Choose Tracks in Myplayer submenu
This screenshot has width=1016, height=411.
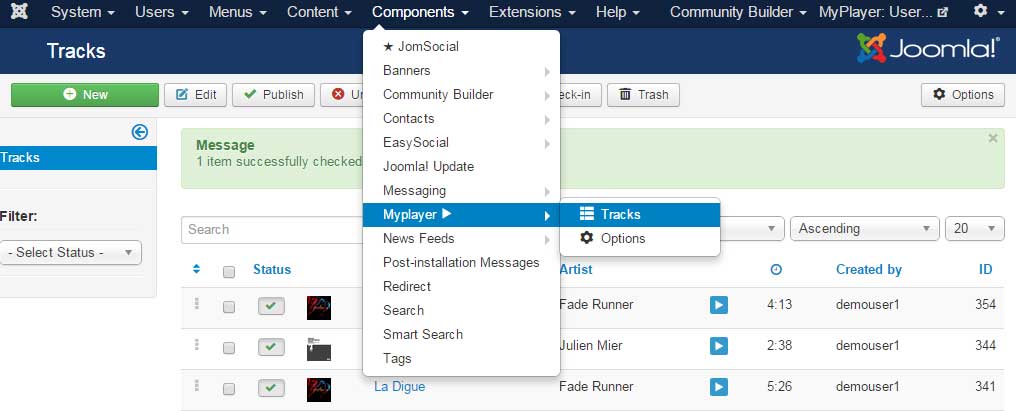640,215
